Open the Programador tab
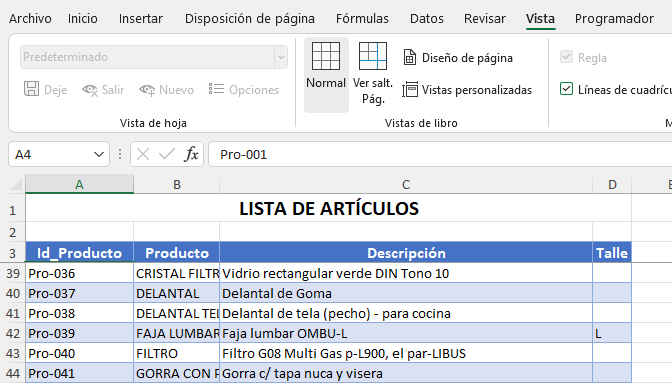 (614, 19)
